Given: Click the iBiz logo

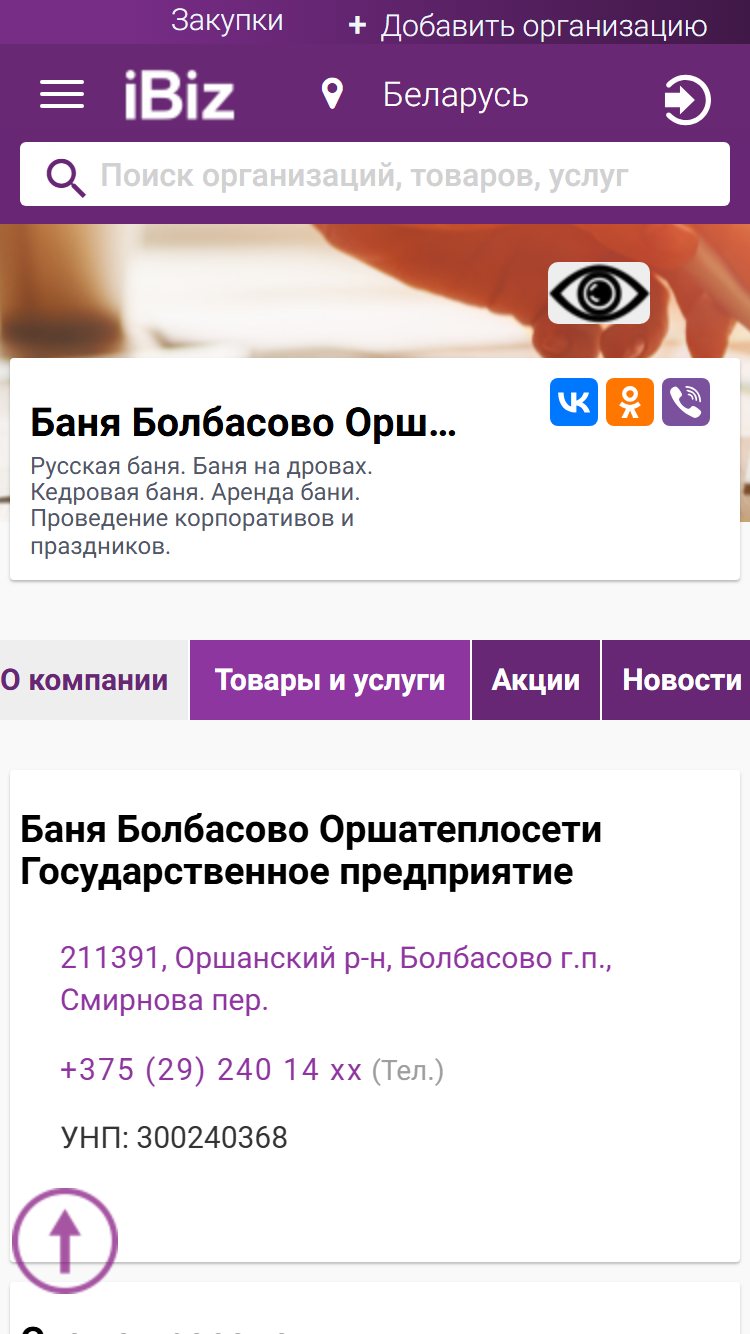Looking at the screenshot, I should pyautogui.click(x=180, y=96).
